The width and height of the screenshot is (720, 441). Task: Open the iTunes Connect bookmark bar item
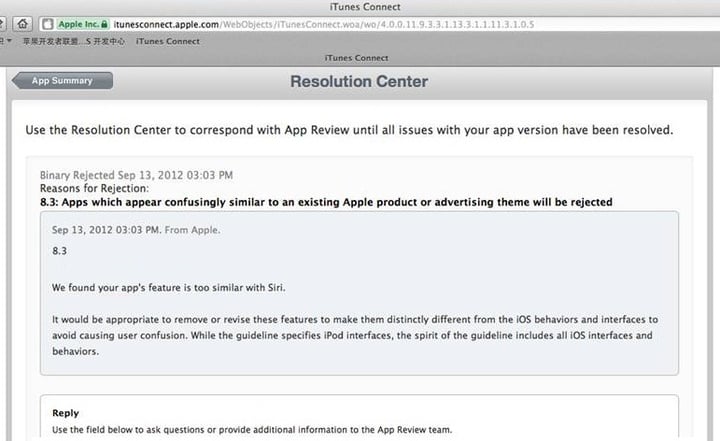pos(168,41)
